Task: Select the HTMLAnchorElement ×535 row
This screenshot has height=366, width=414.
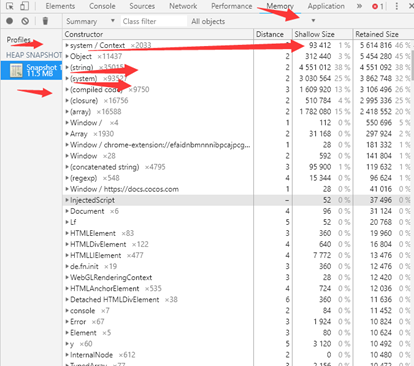Action: click(237, 288)
